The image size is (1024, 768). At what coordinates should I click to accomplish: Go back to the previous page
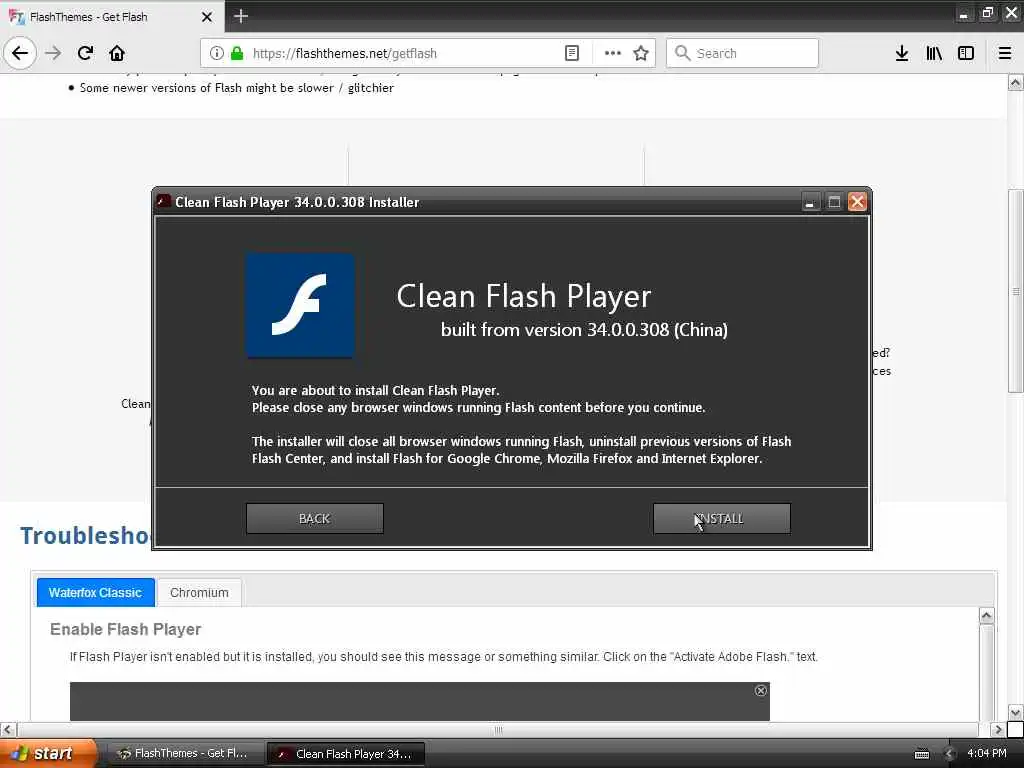[20, 53]
